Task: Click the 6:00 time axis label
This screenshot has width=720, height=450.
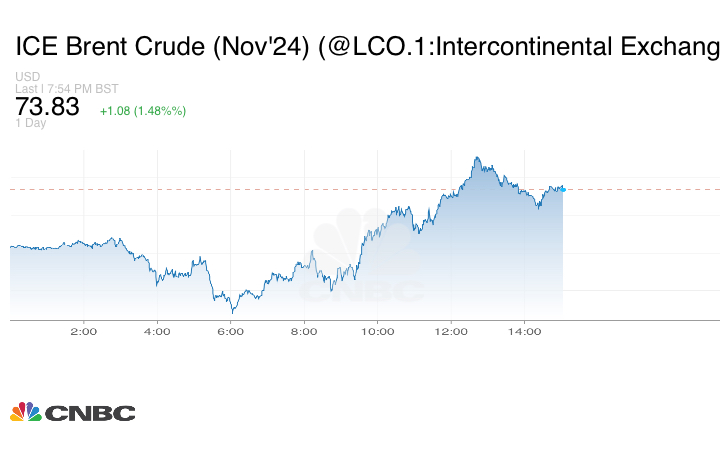Action: click(x=231, y=332)
